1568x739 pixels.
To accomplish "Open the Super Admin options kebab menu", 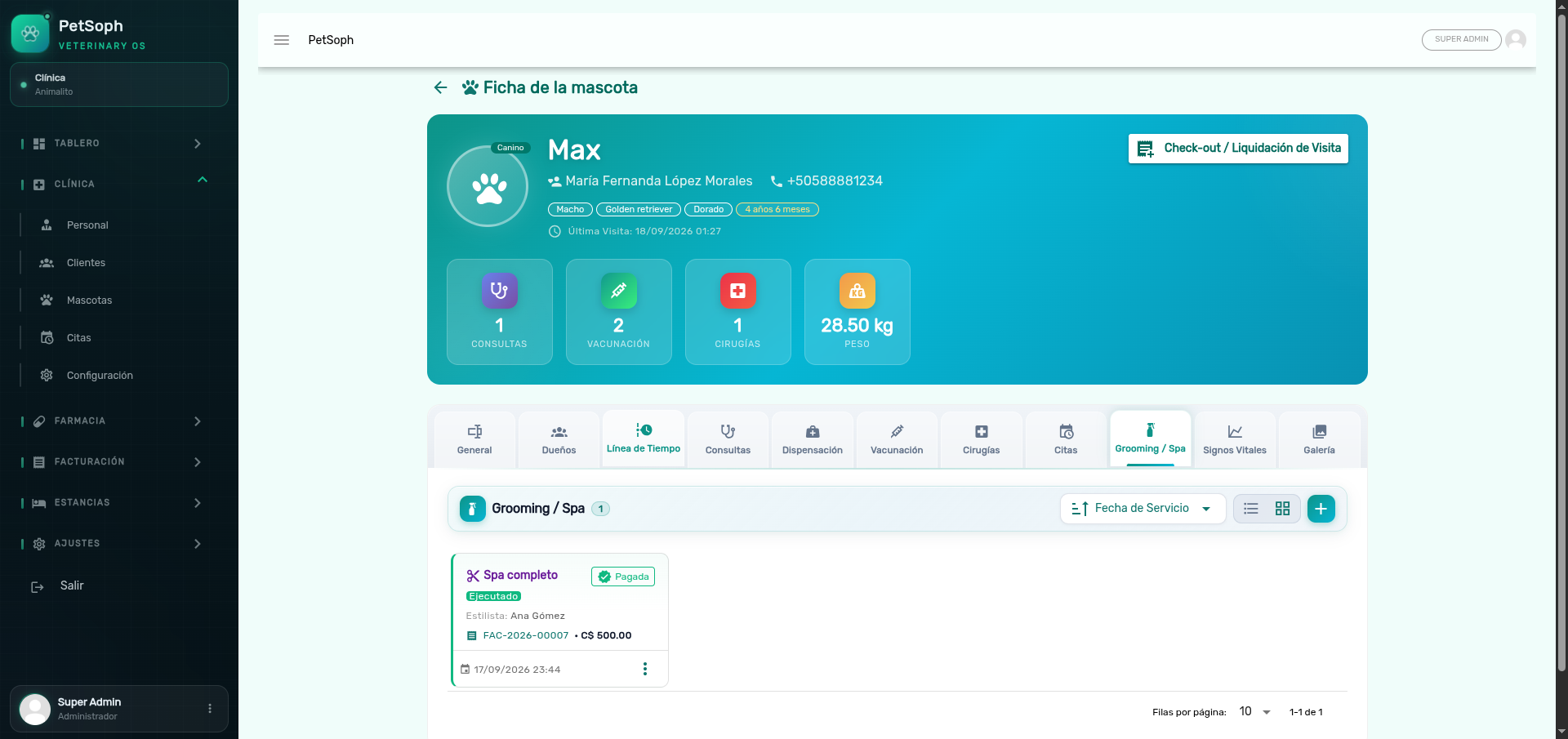I will coord(210,708).
